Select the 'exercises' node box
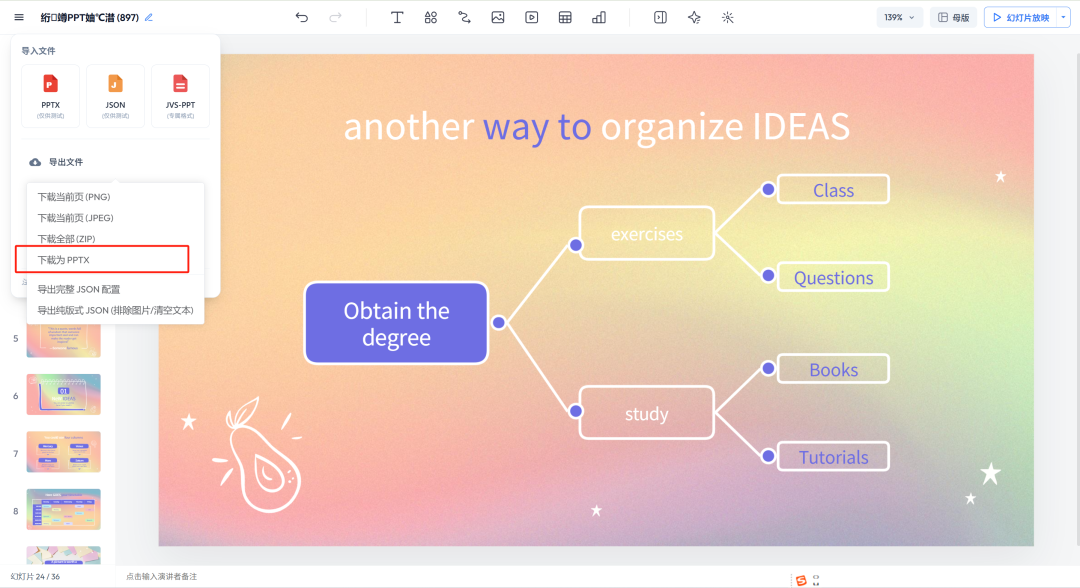The width and height of the screenshot is (1080, 588). (x=647, y=233)
